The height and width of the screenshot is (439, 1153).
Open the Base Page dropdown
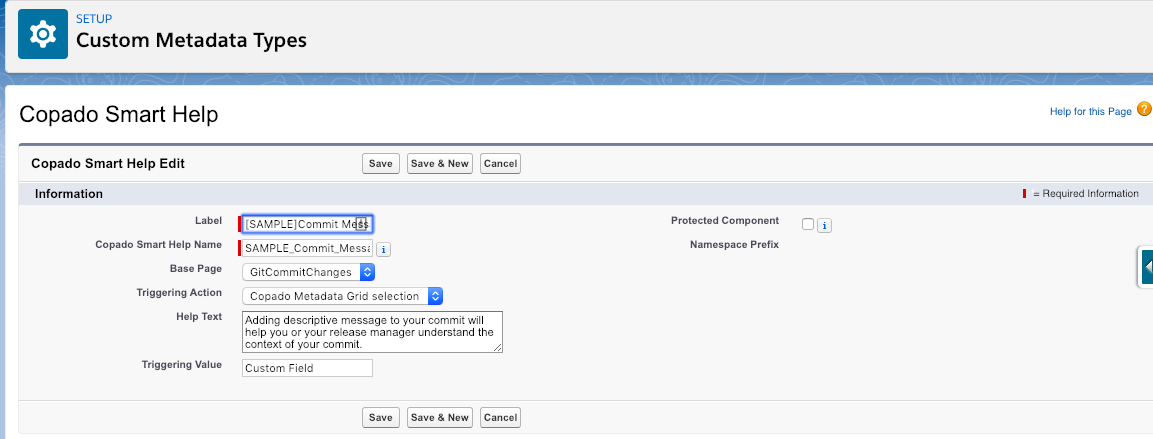click(308, 272)
